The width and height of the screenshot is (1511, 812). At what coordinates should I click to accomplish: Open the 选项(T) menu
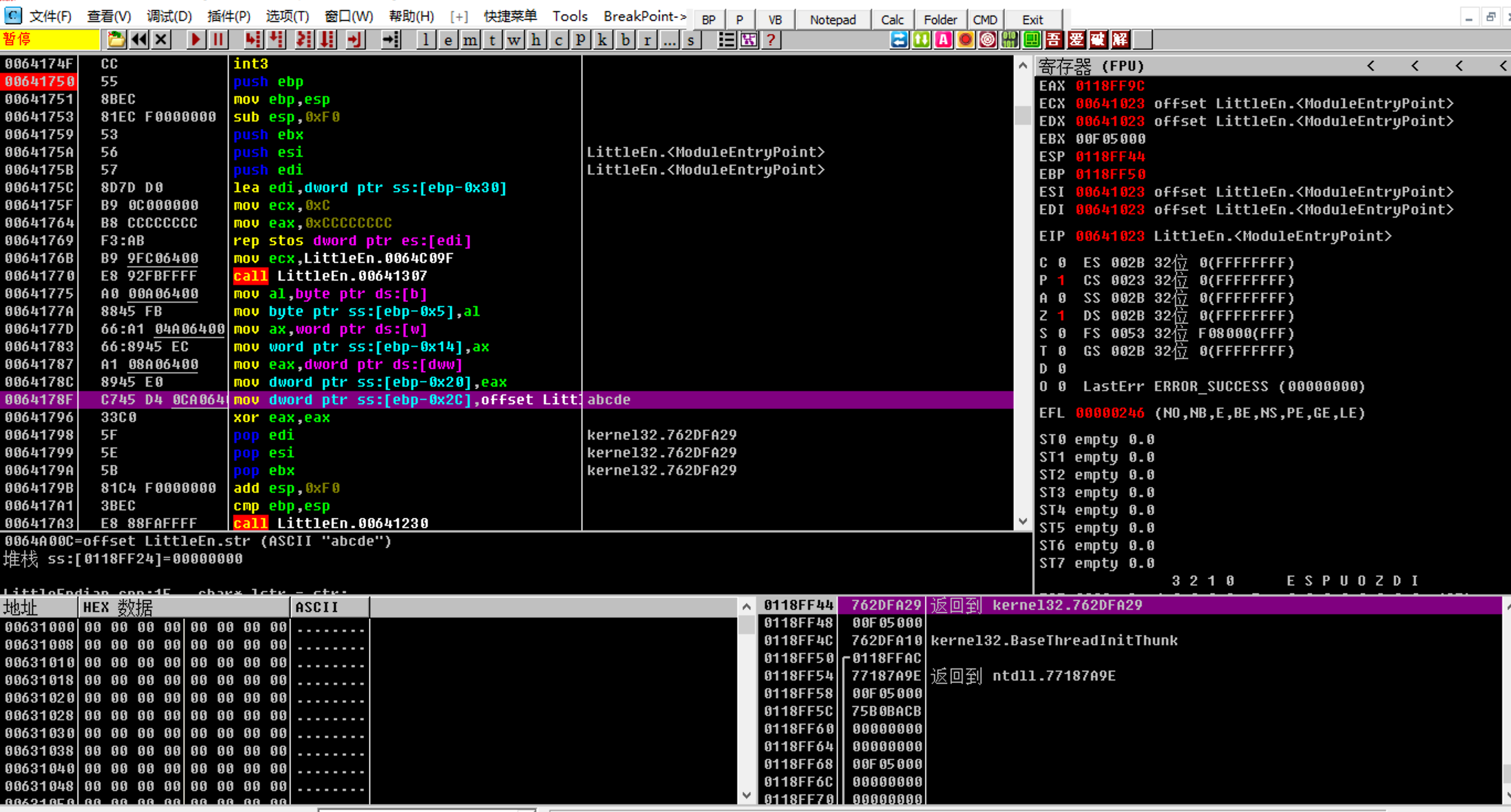click(287, 17)
